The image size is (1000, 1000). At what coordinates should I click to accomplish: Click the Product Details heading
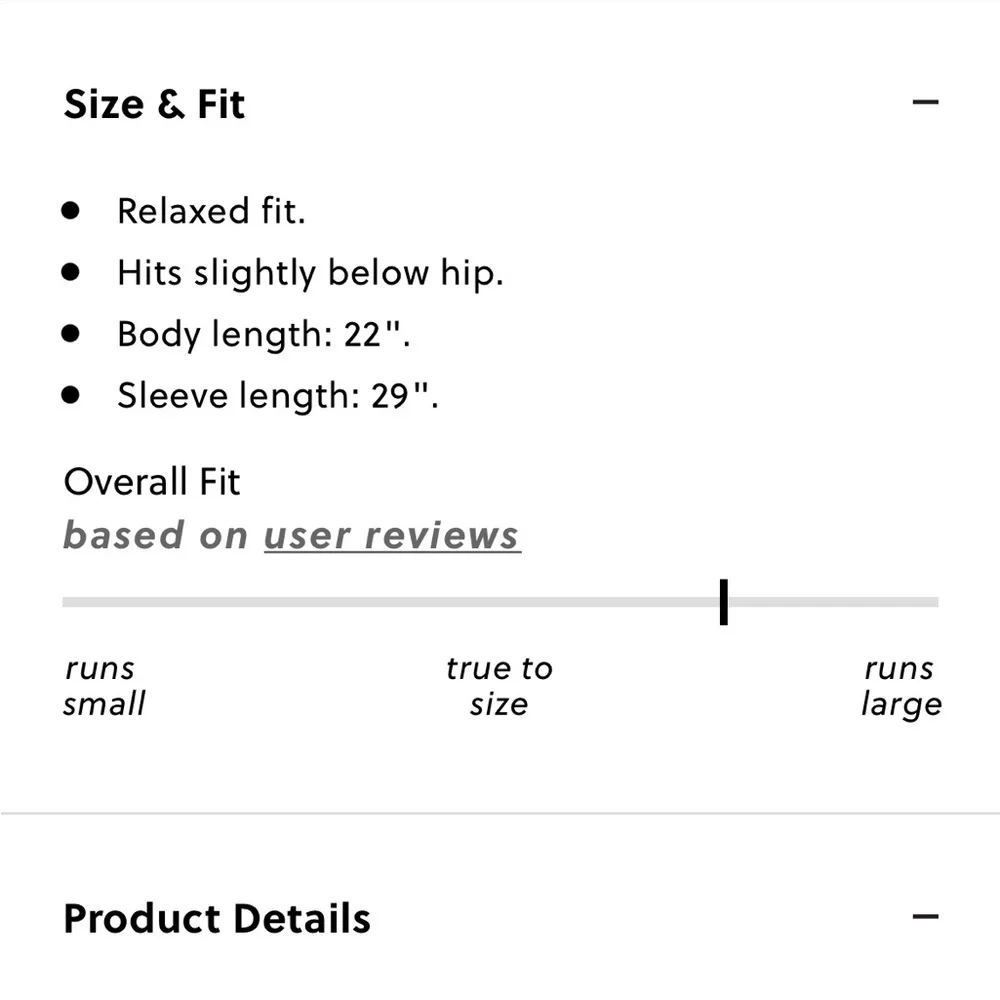217,918
